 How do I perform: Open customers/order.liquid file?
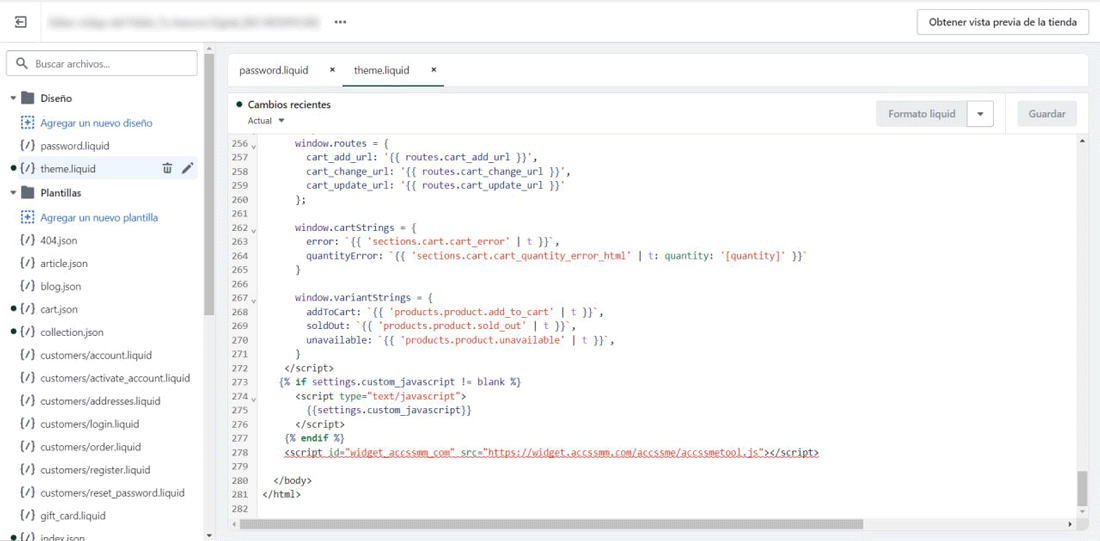[90, 447]
